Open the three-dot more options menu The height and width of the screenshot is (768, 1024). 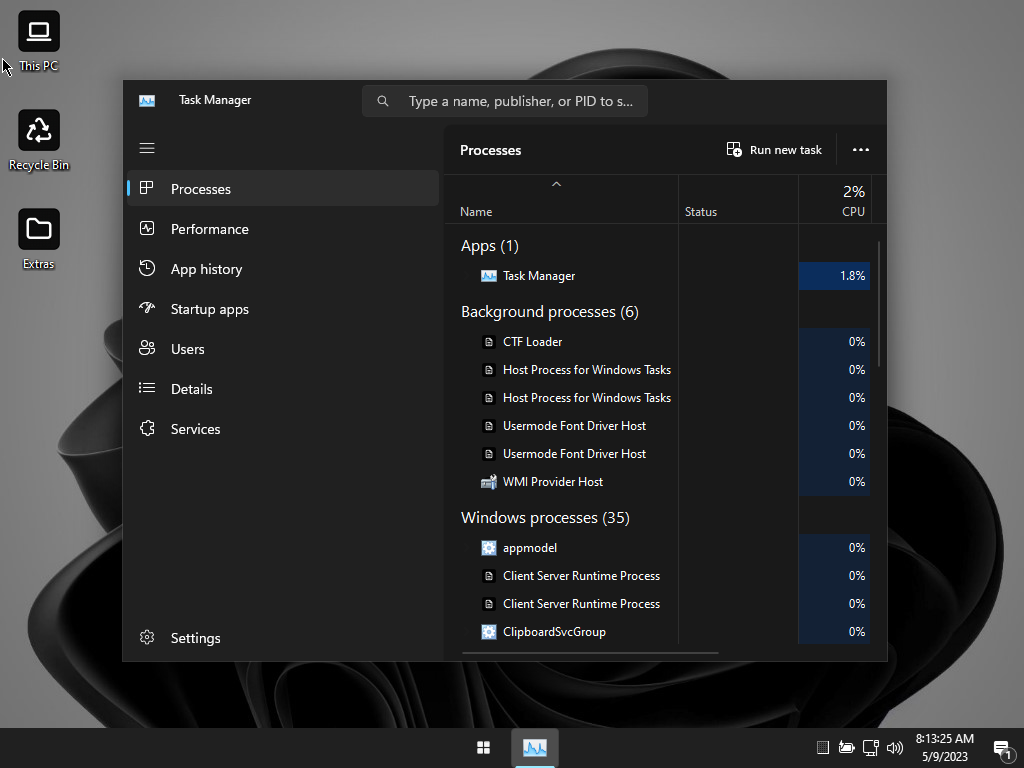tap(861, 150)
